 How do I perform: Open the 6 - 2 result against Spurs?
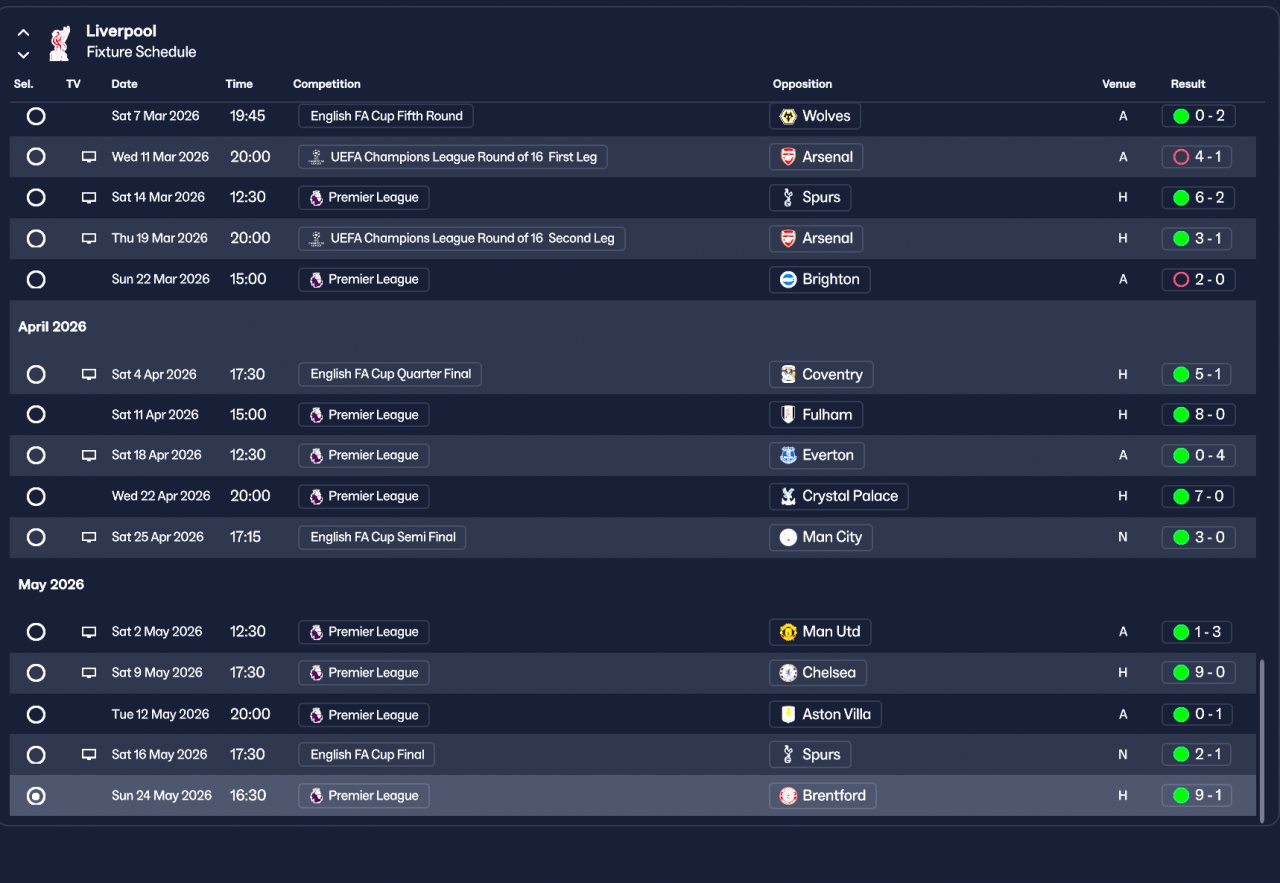(x=1198, y=198)
